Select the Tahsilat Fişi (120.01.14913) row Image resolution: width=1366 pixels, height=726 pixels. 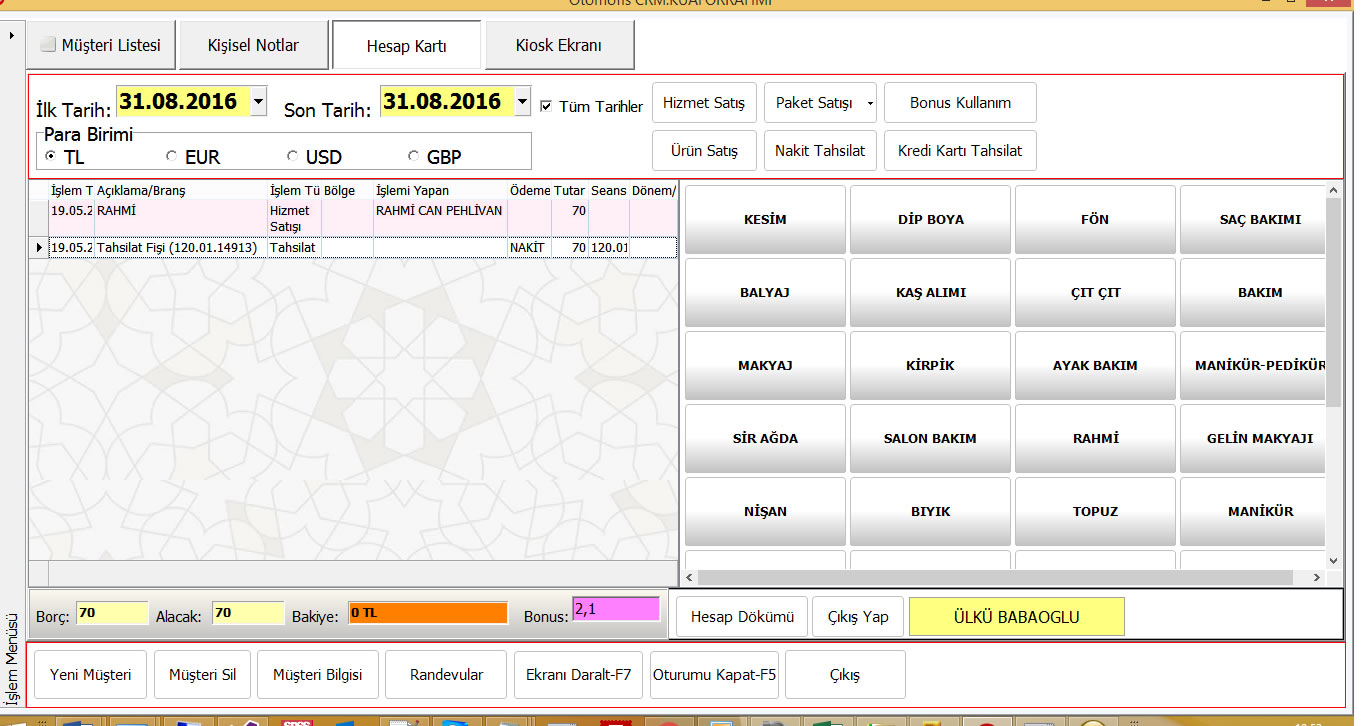[x=353, y=247]
